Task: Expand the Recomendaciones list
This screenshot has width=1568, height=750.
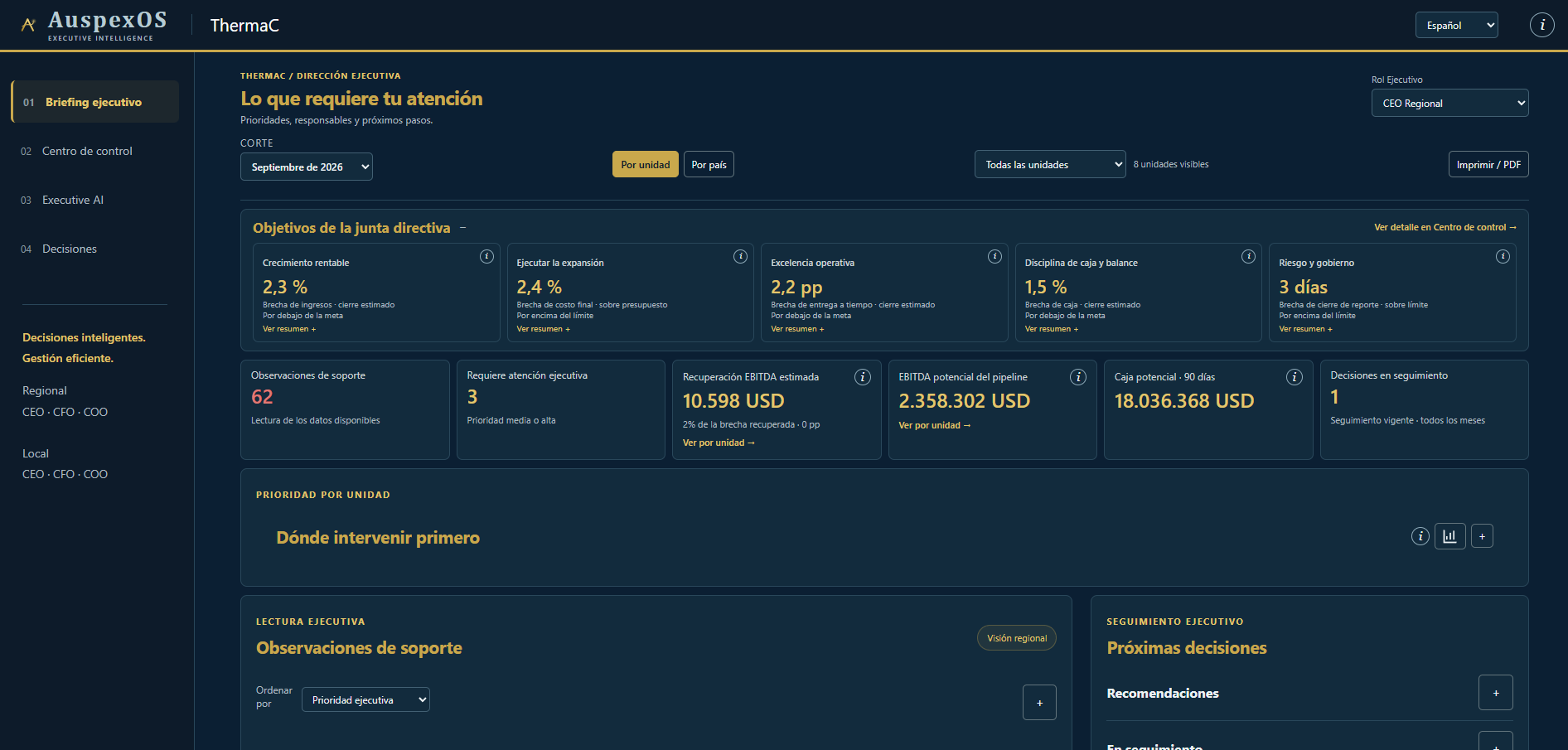Action: coord(1496,693)
